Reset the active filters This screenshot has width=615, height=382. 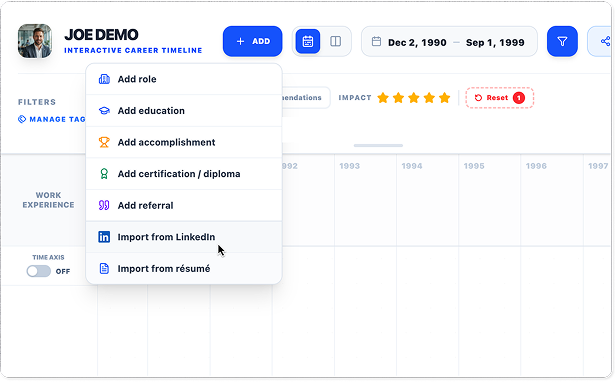(499, 98)
